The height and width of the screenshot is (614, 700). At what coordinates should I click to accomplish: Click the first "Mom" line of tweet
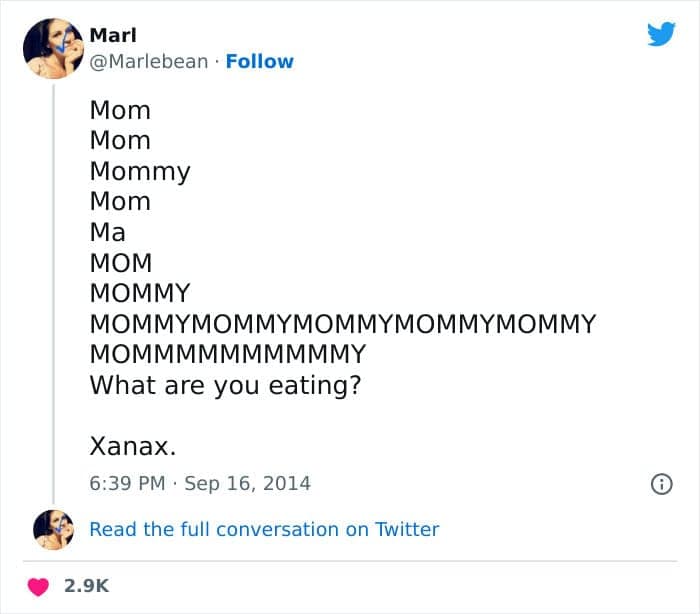(x=120, y=110)
